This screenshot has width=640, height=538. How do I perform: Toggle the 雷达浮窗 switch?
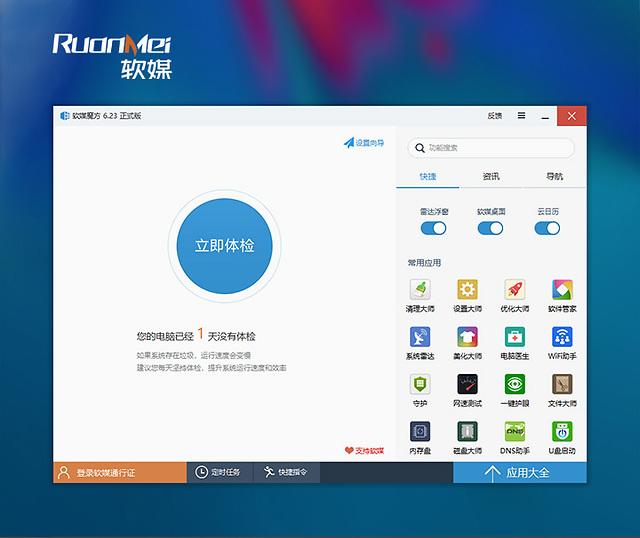(x=433, y=228)
